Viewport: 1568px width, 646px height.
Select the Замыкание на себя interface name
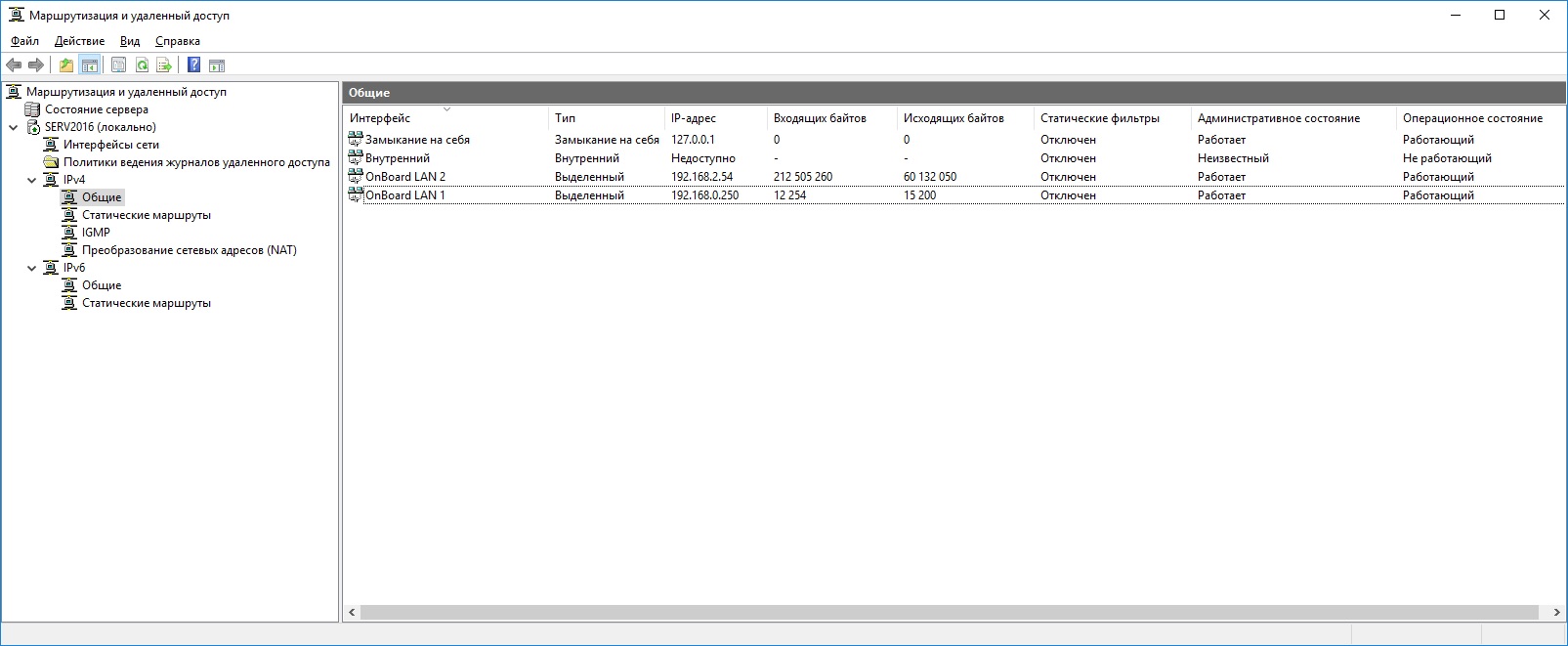pos(417,140)
